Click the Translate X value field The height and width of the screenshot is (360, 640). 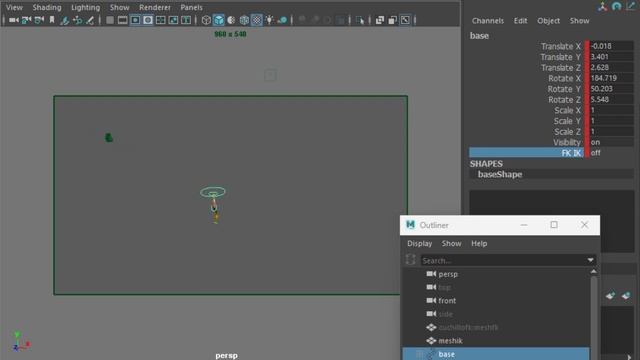[611, 46]
